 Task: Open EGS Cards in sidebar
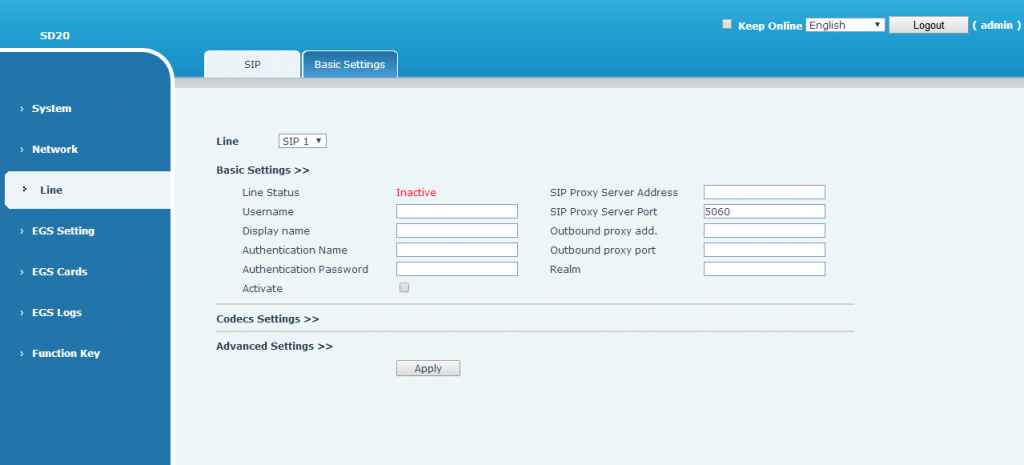[59, 272]
